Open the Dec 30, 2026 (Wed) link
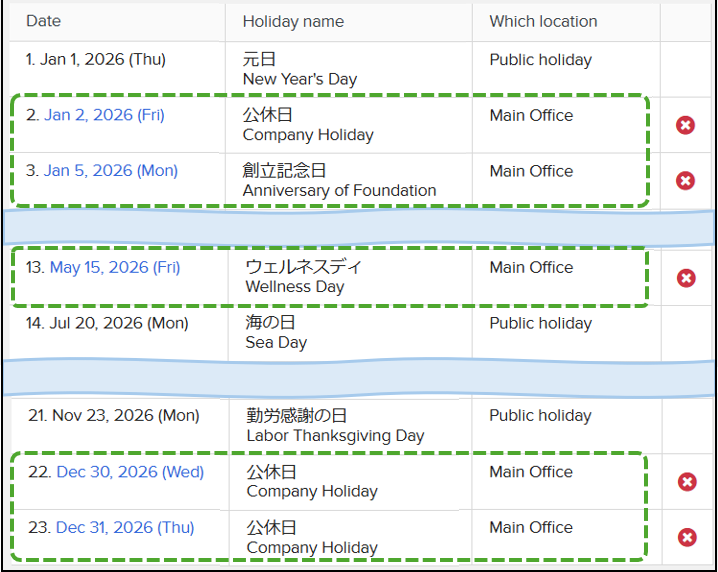Viewport: 718px width, 572px height. tap(130, 472)
